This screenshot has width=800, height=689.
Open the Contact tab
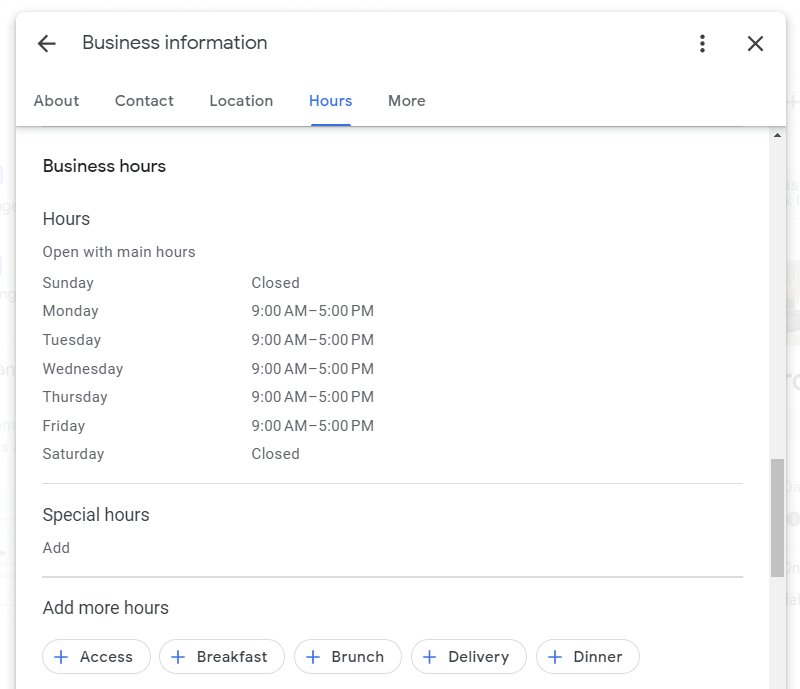[x=144, y=101]
